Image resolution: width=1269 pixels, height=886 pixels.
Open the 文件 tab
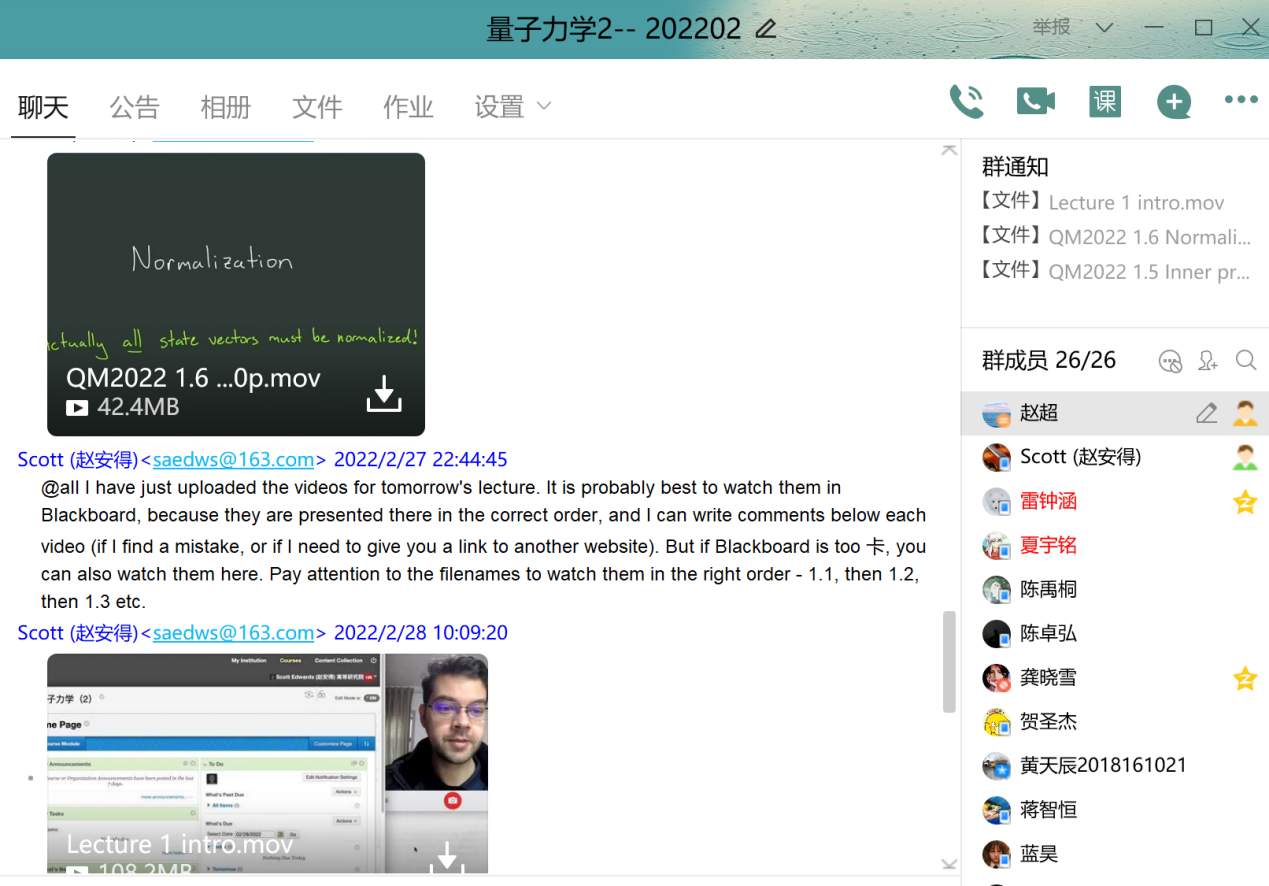(317, 107)
